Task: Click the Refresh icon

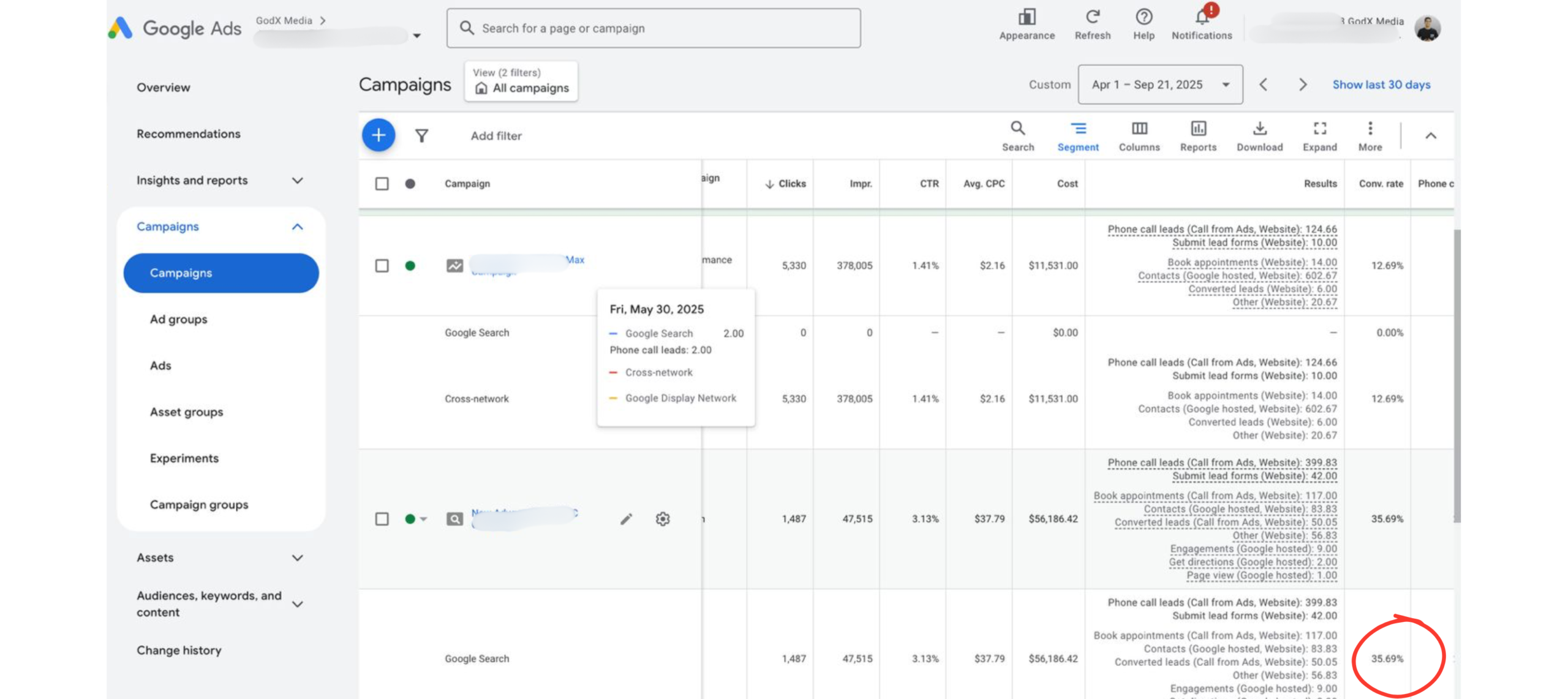Action: click(1092, 17)
